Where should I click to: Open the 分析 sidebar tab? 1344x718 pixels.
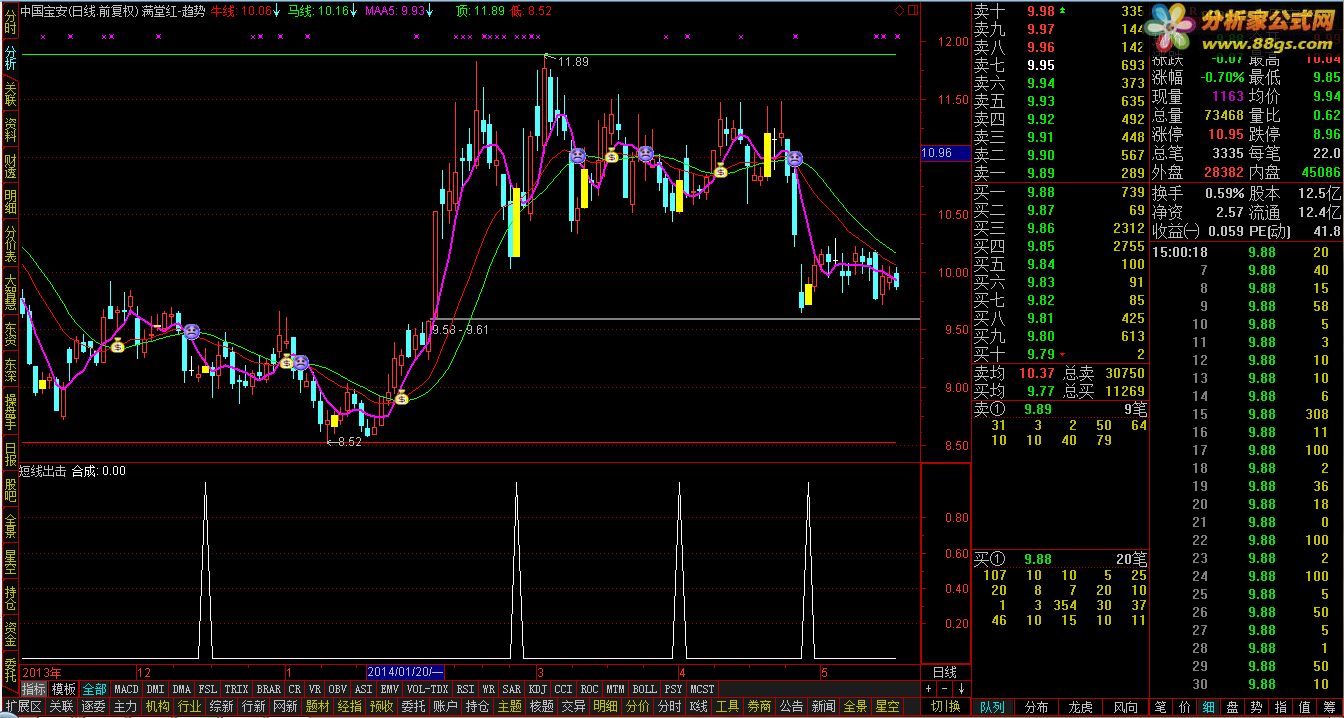(x=10, y=57)
